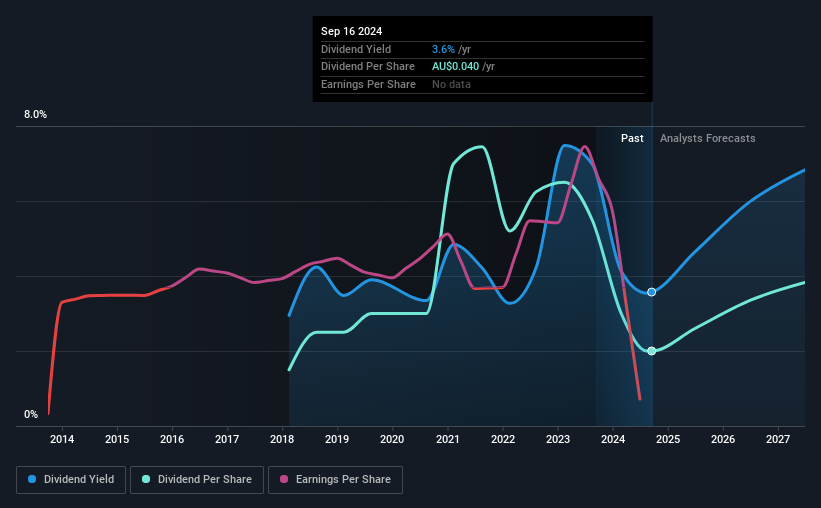Image resolution: width=821 pixels, height=508 pixels.
Task: Click the 2024 x-axis year label
Action: coord(613,439)
